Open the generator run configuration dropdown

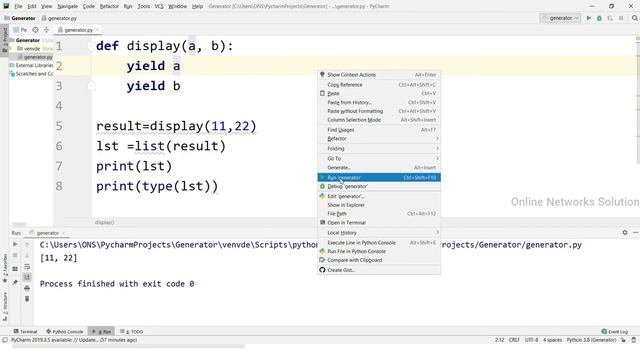[560, 18]
